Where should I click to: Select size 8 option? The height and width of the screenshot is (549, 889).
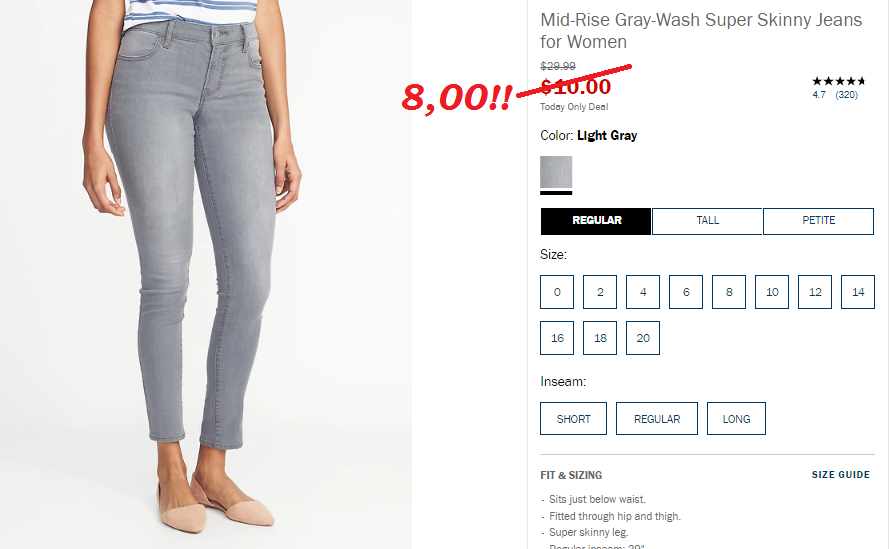click(x=729, y=292)
